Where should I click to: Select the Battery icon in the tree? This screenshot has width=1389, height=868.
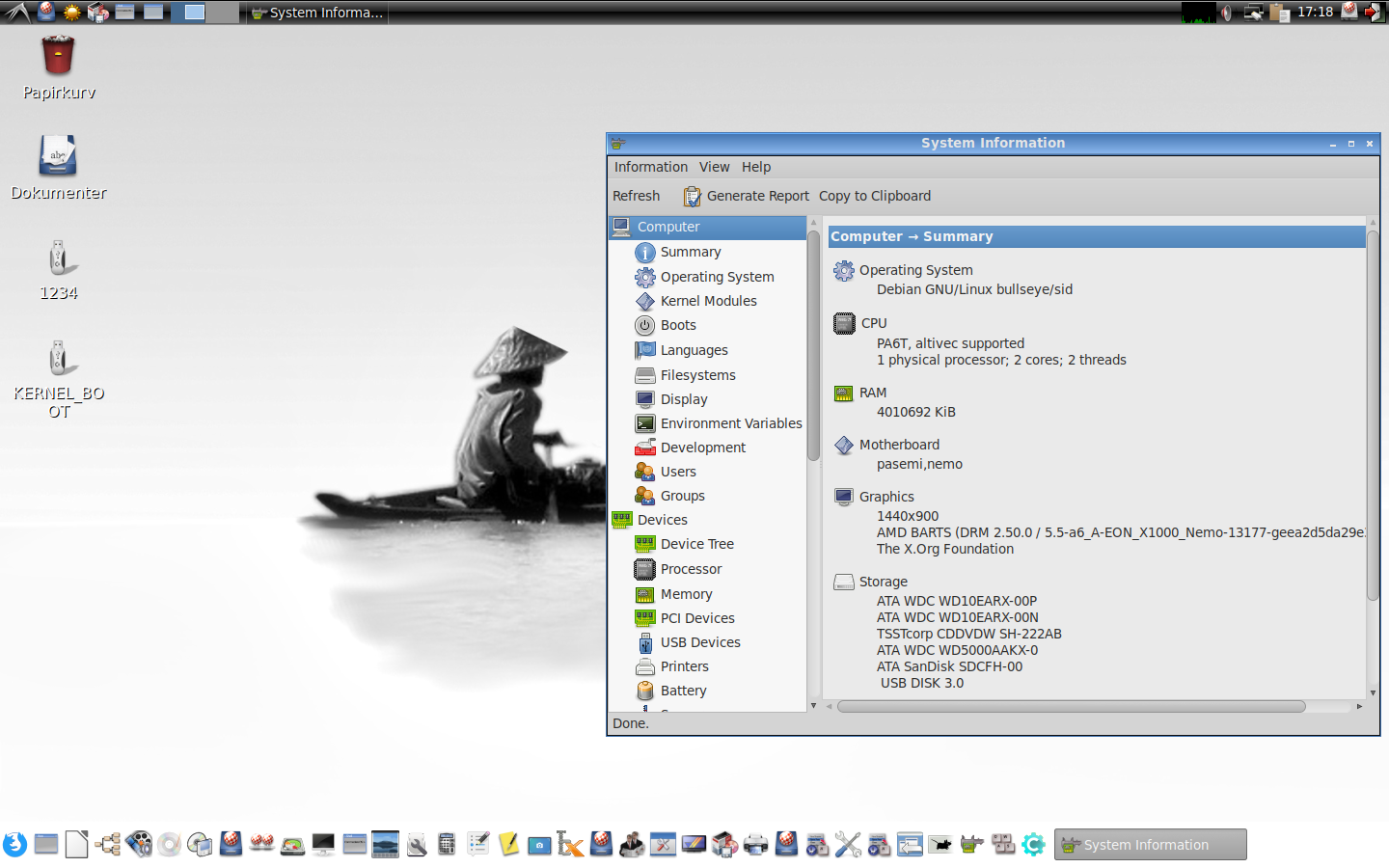click(645, 692)
